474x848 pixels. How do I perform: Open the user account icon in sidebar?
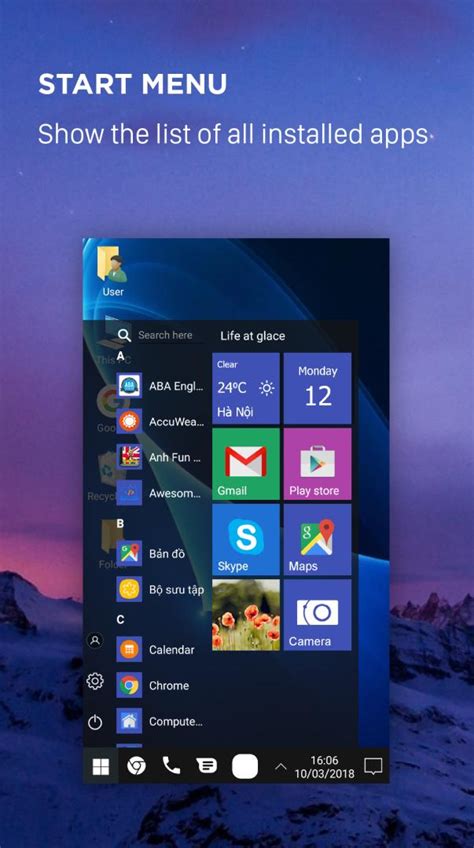pos(95,641)
